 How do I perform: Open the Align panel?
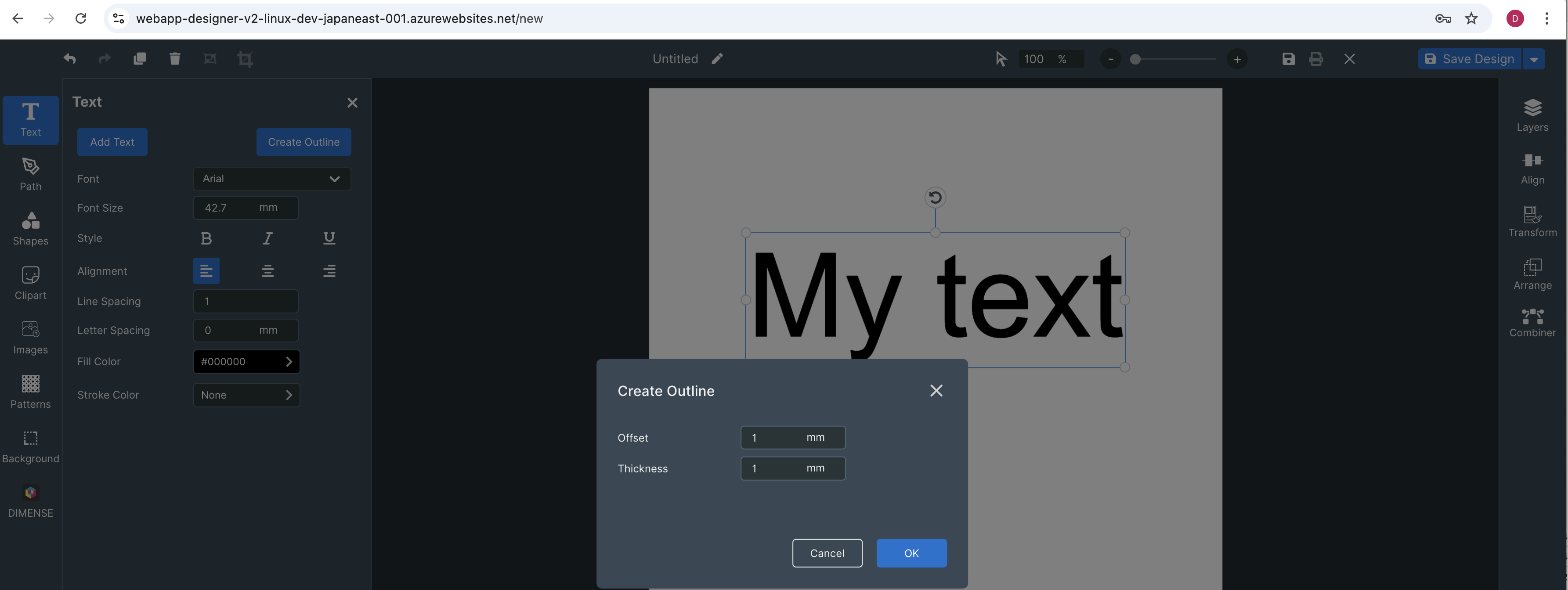(1532, 169)
